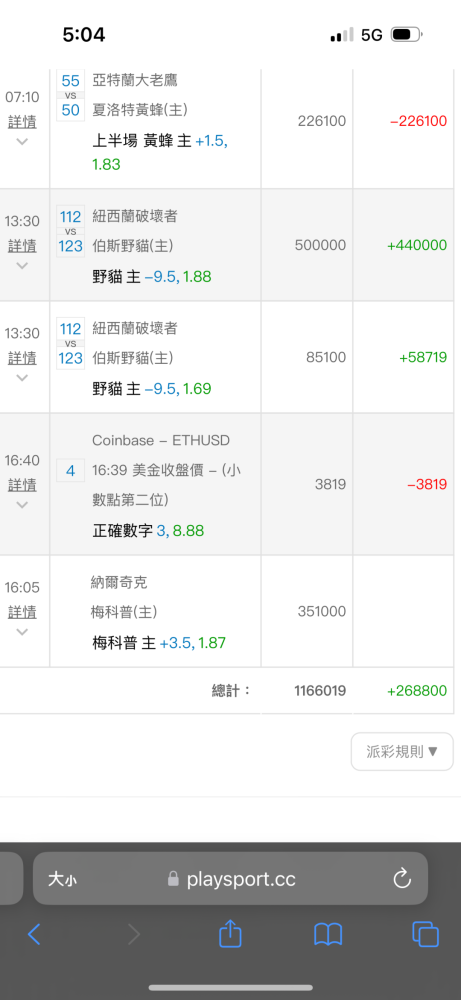Expand chevron under 16:05 row

coord(22,631)
